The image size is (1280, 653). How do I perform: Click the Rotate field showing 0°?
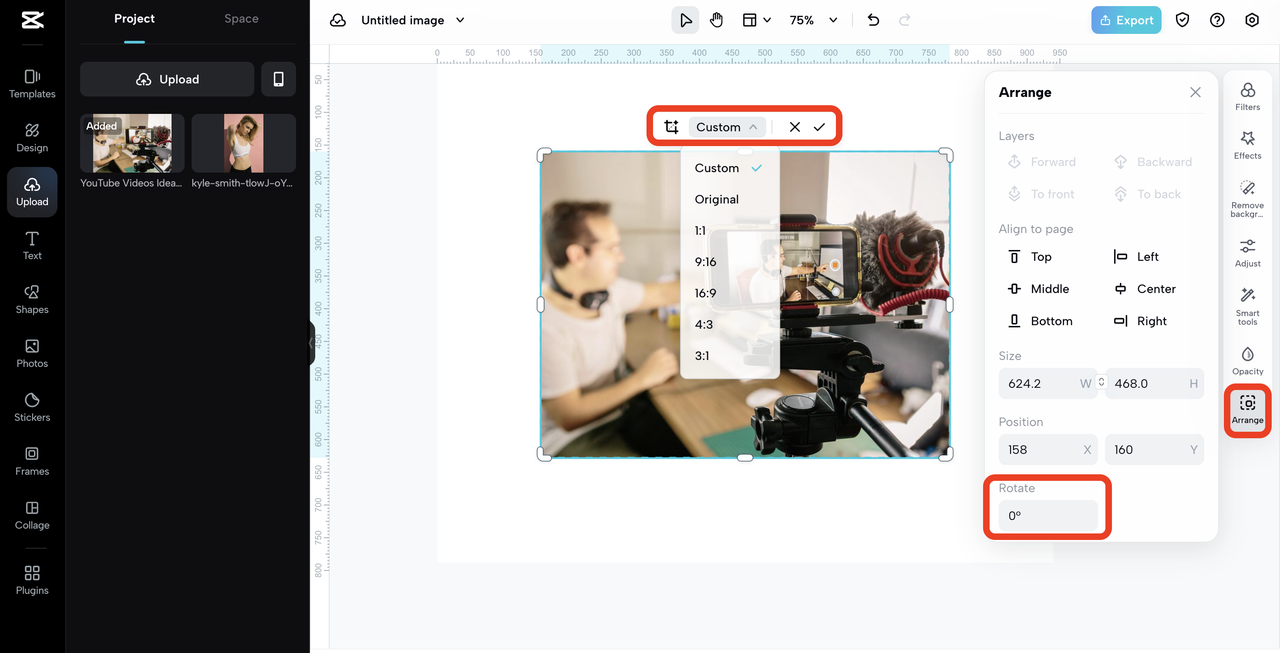[1047, 516]
